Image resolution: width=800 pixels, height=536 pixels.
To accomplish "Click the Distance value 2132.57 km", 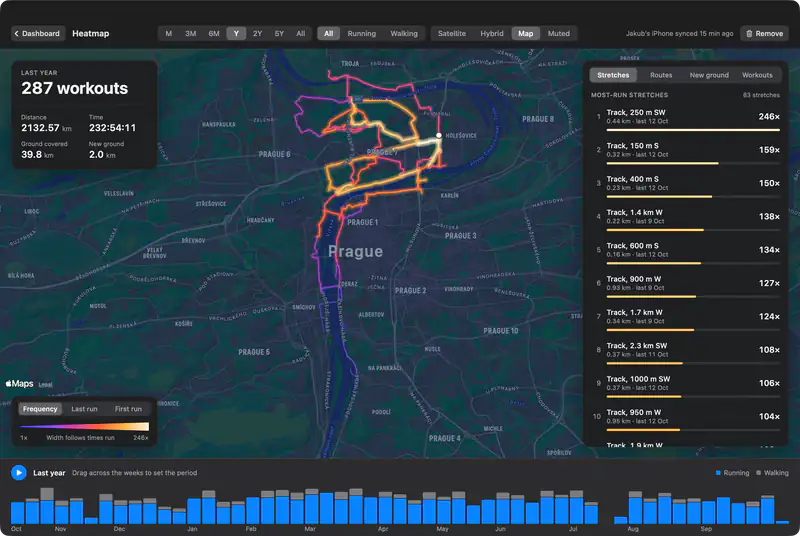I will 46,128.
